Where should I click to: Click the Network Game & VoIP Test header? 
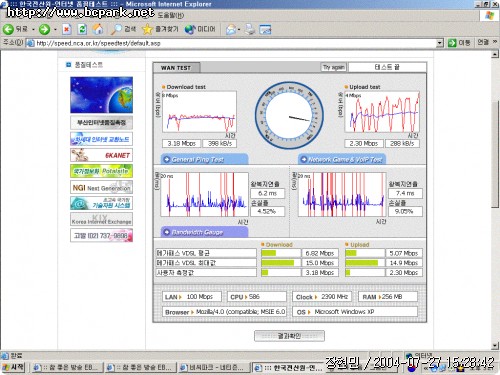click(x=342, y=159)
